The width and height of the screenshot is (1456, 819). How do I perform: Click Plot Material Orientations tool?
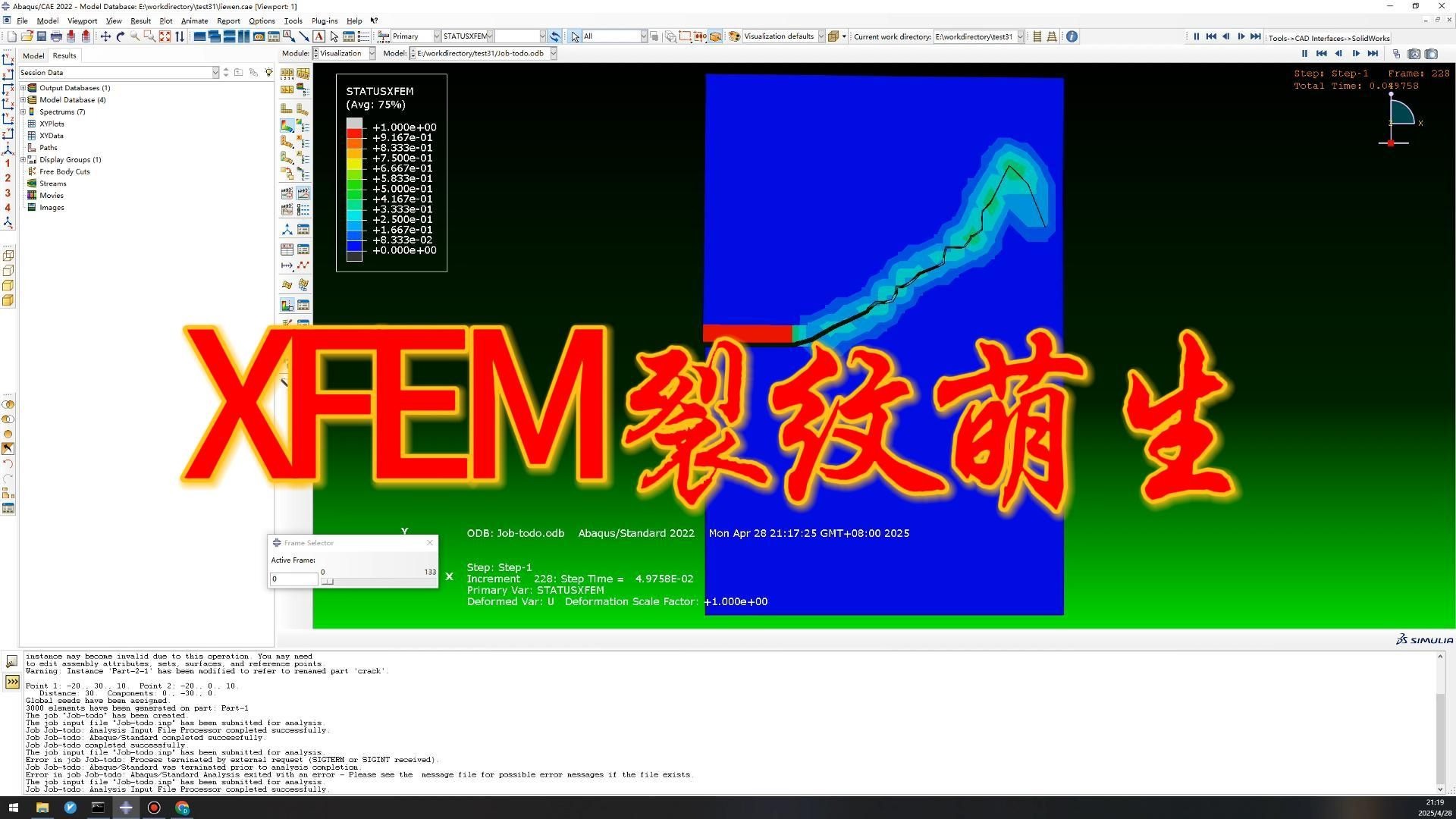(287, 158)
